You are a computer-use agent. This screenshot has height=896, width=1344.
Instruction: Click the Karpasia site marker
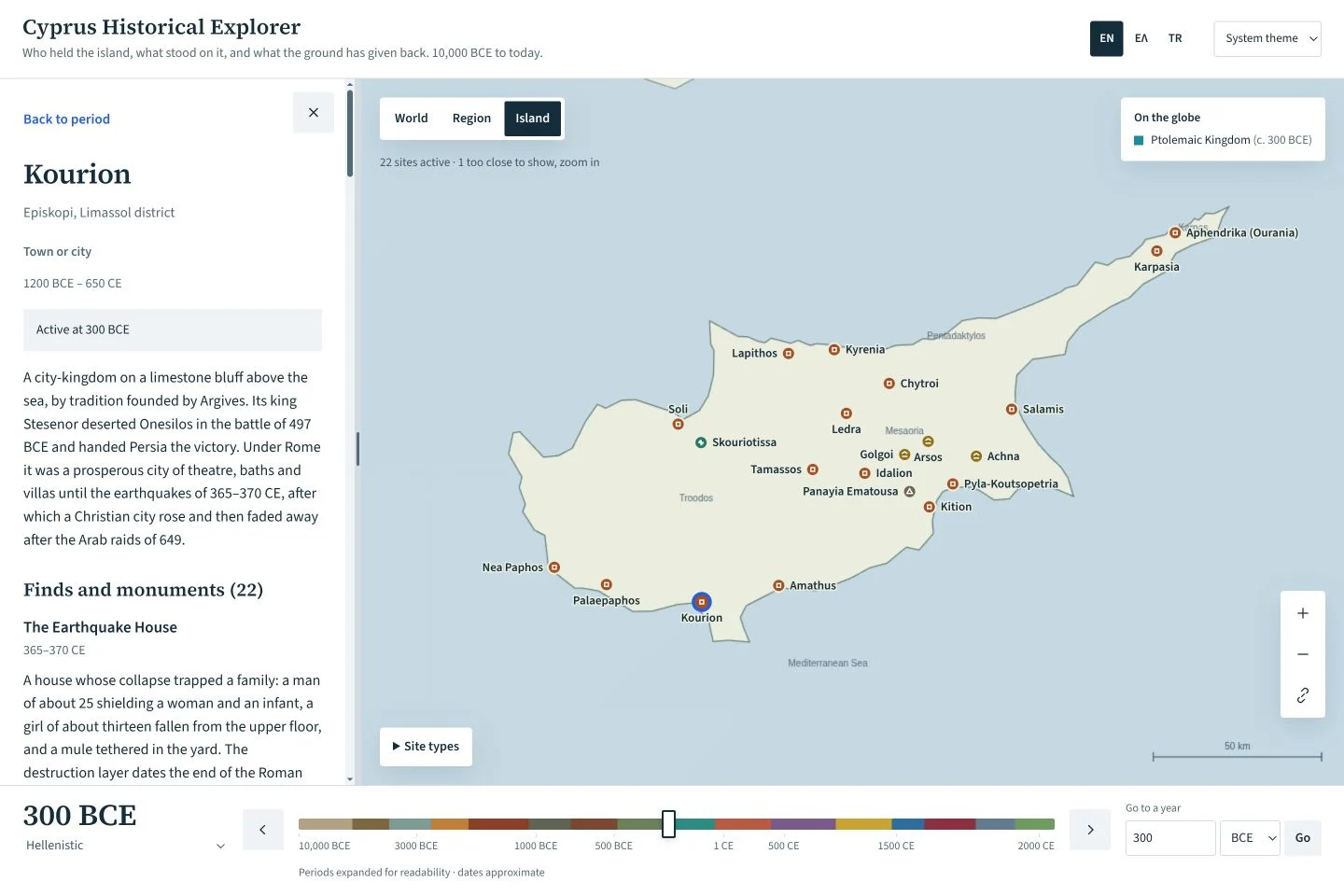(1156, 251)
